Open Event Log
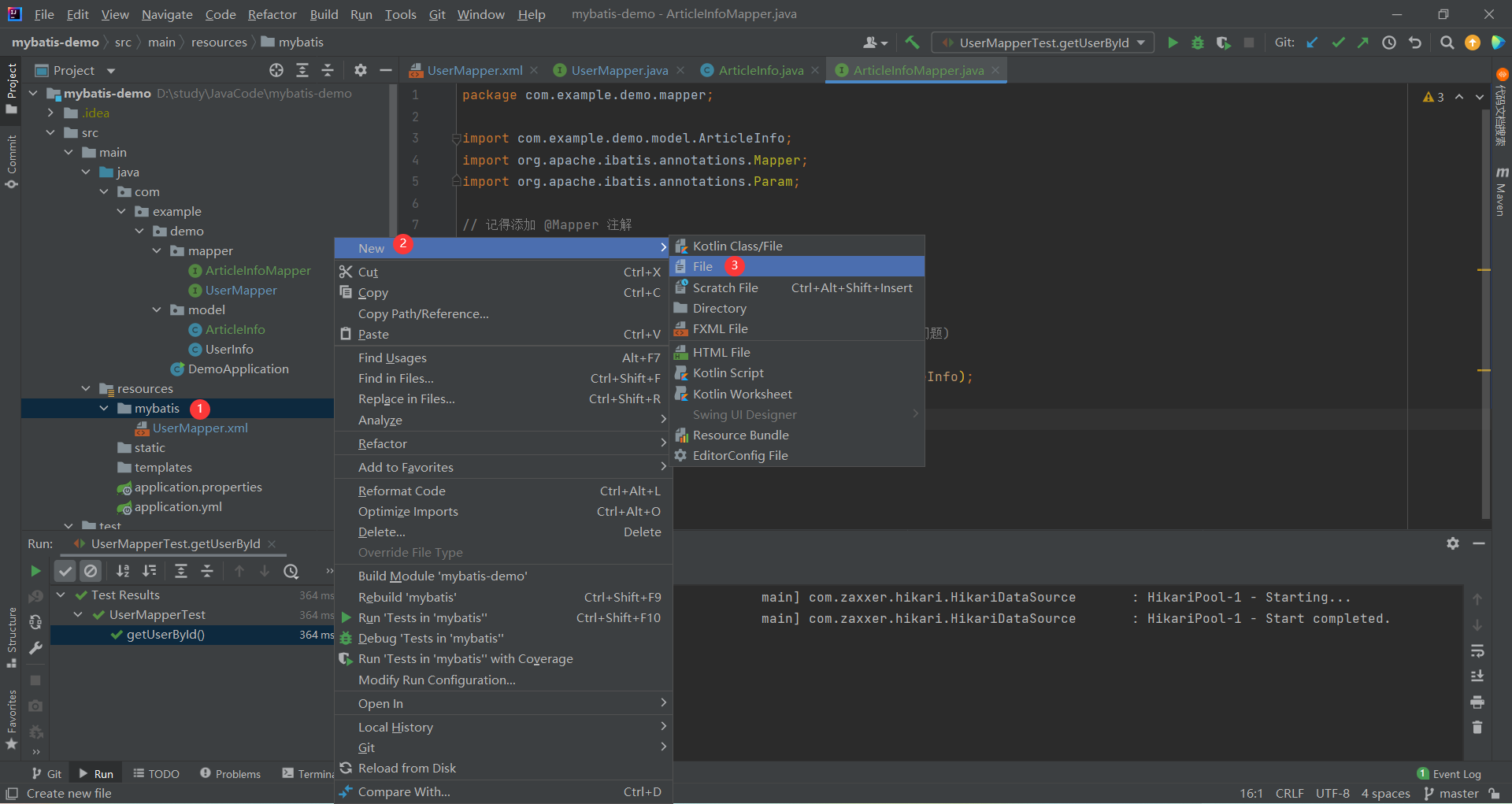 pyautogui.click(x=1449, y=773)
